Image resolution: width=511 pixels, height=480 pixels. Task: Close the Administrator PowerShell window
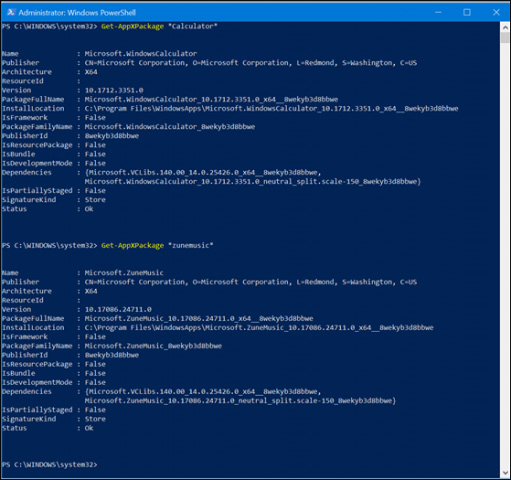(x=496, y=12)
